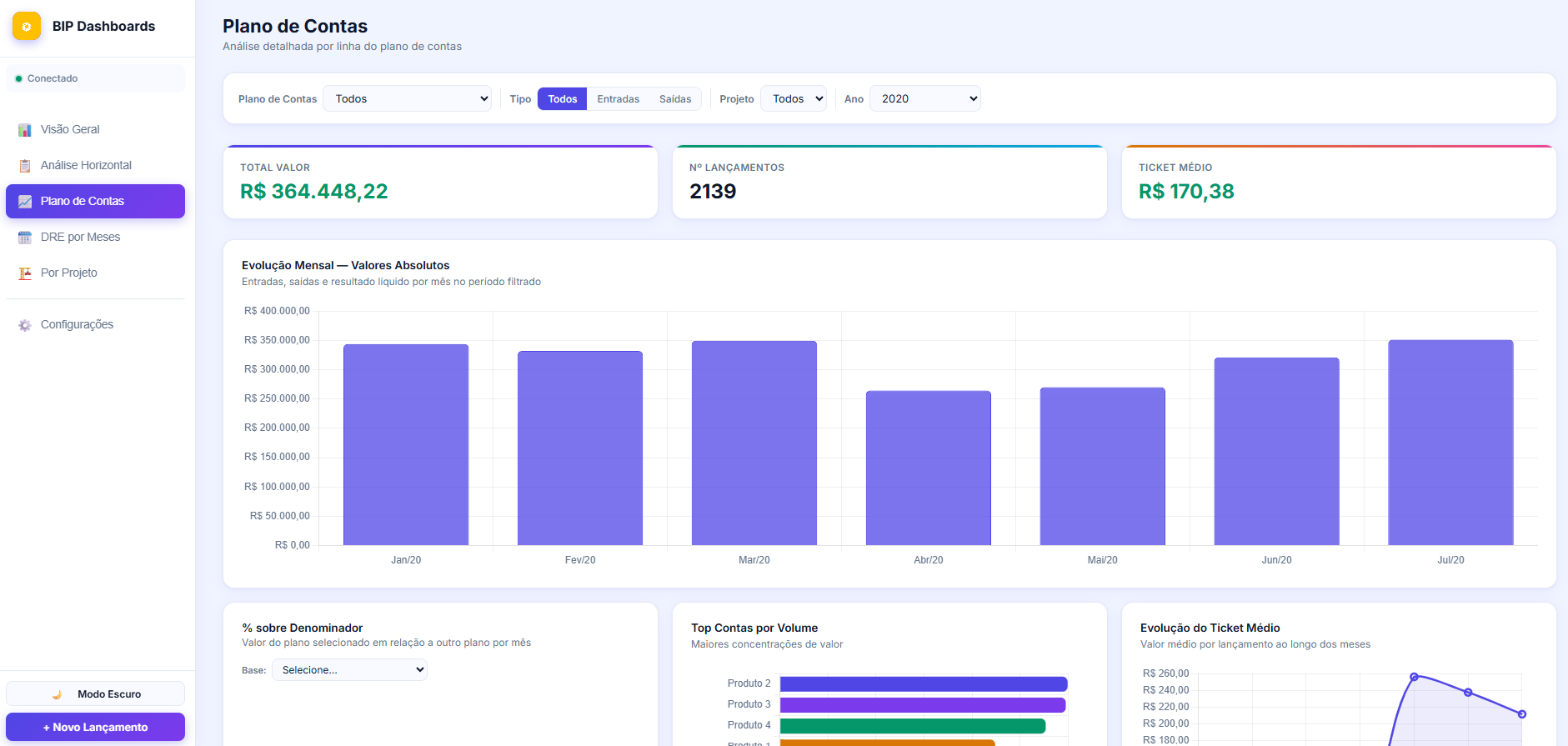Viewport: 1568px width, 746px height.
Task: Click the Por Projeto crane icon
Action: [25, 273]
